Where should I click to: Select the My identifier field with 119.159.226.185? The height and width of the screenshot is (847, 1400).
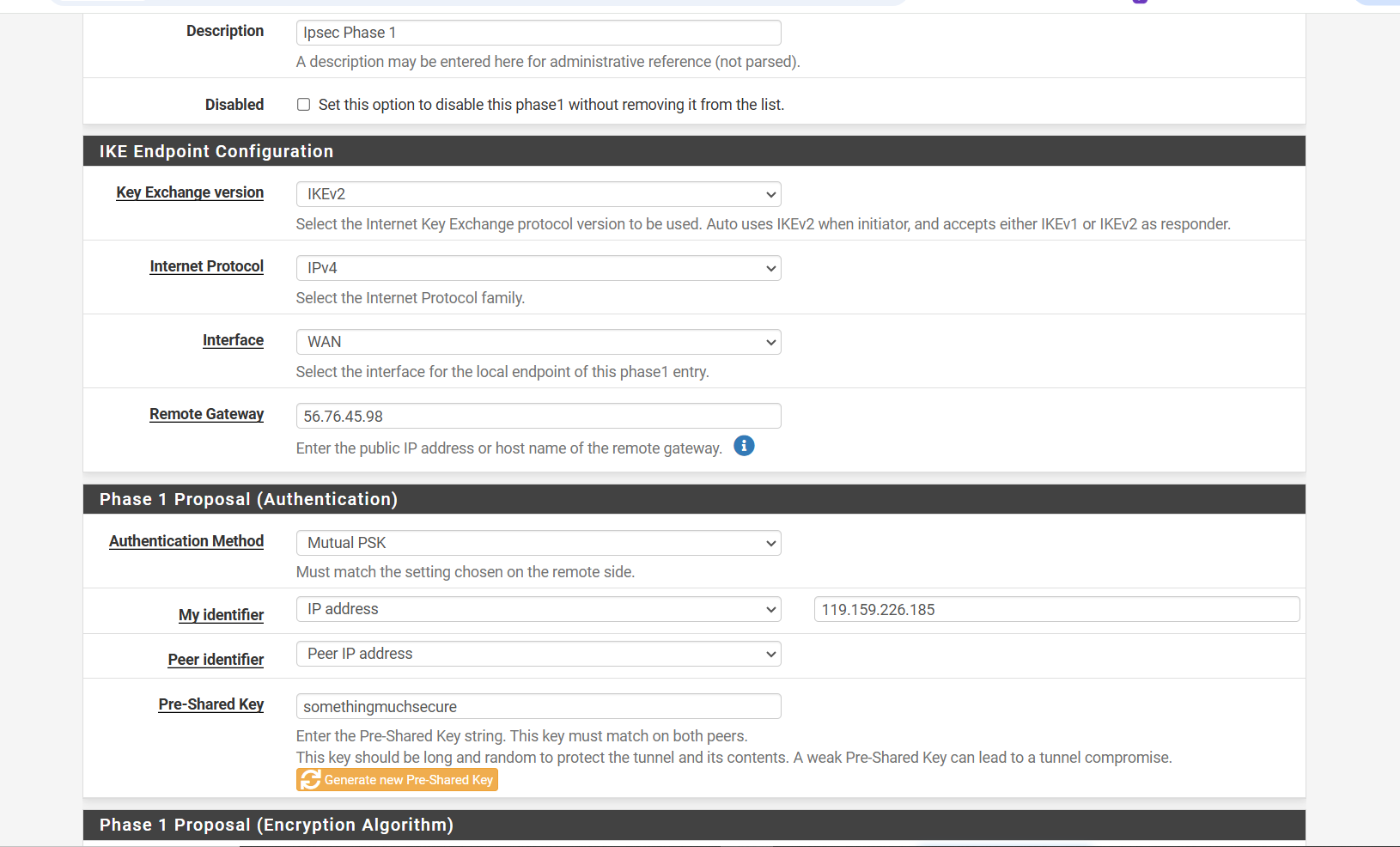click(x=1056, y=609)
